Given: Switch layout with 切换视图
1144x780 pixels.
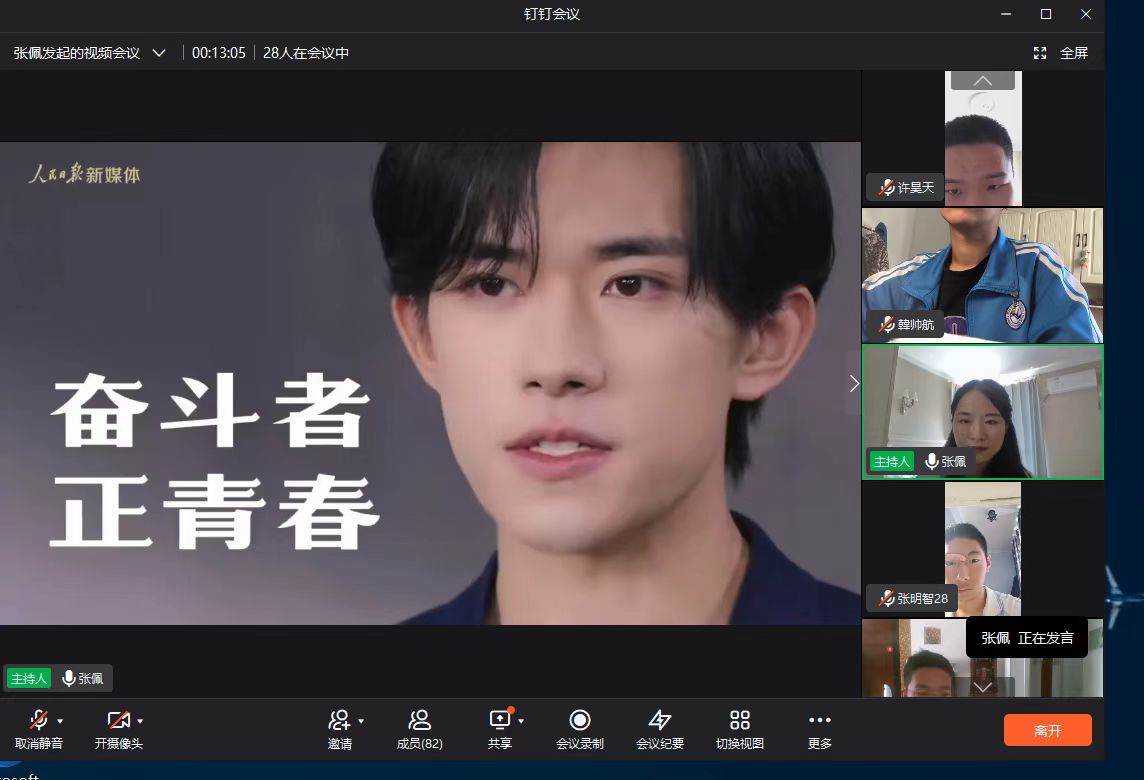Looking at the screenshot, I should 740,729.
